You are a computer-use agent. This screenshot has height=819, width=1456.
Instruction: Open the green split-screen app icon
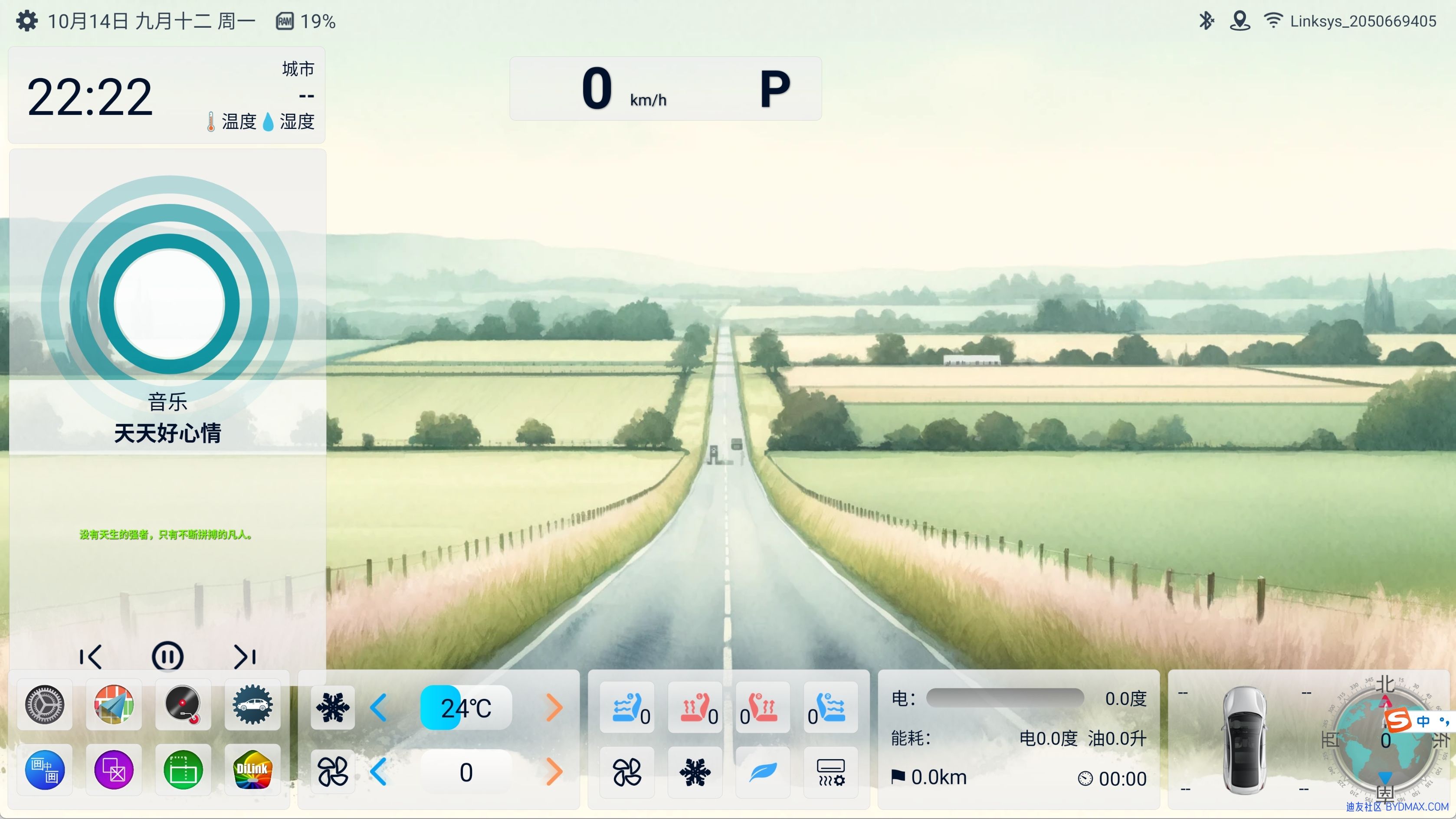183,769
